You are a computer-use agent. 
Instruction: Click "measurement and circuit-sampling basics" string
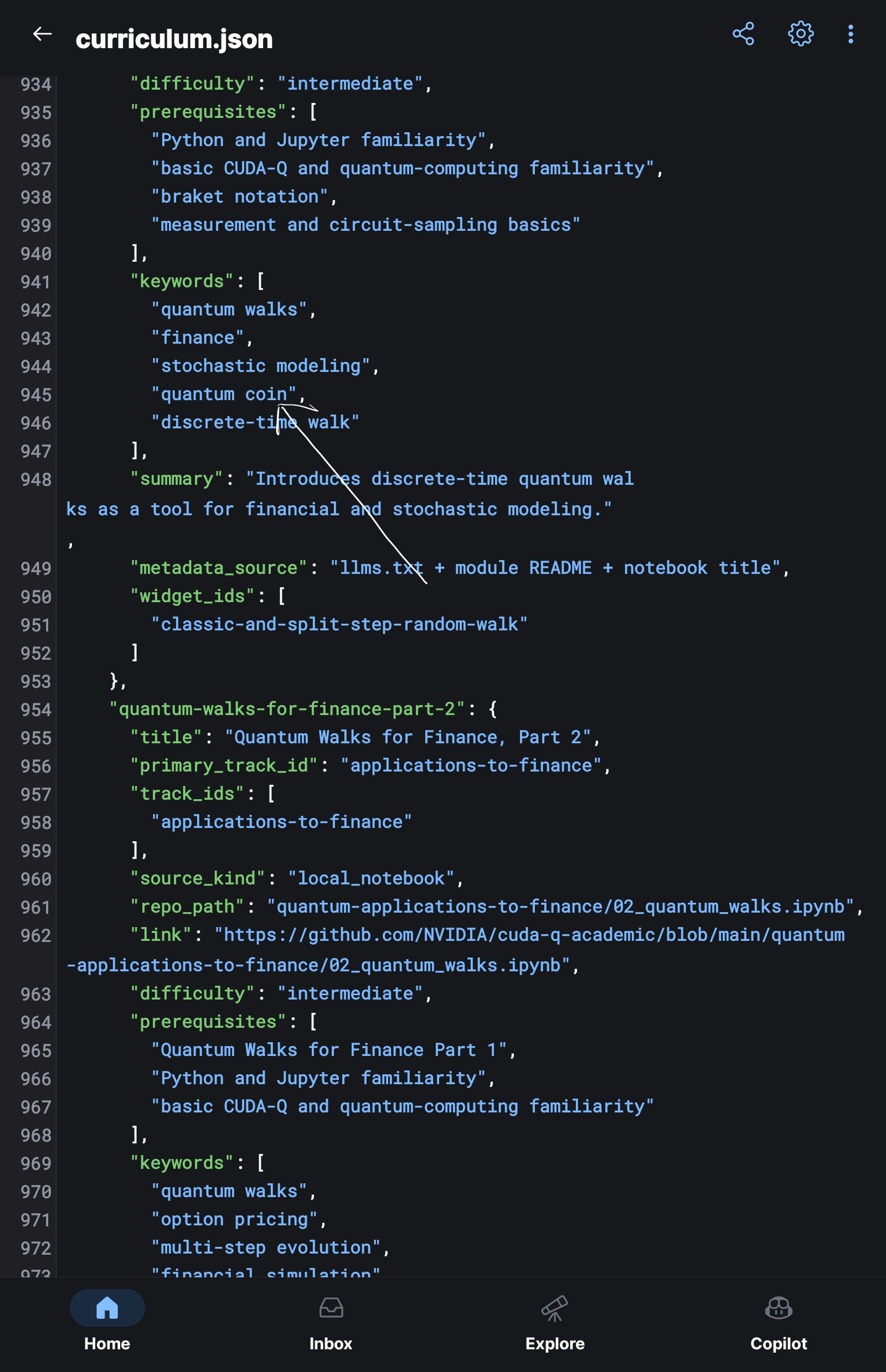(365, 224)
